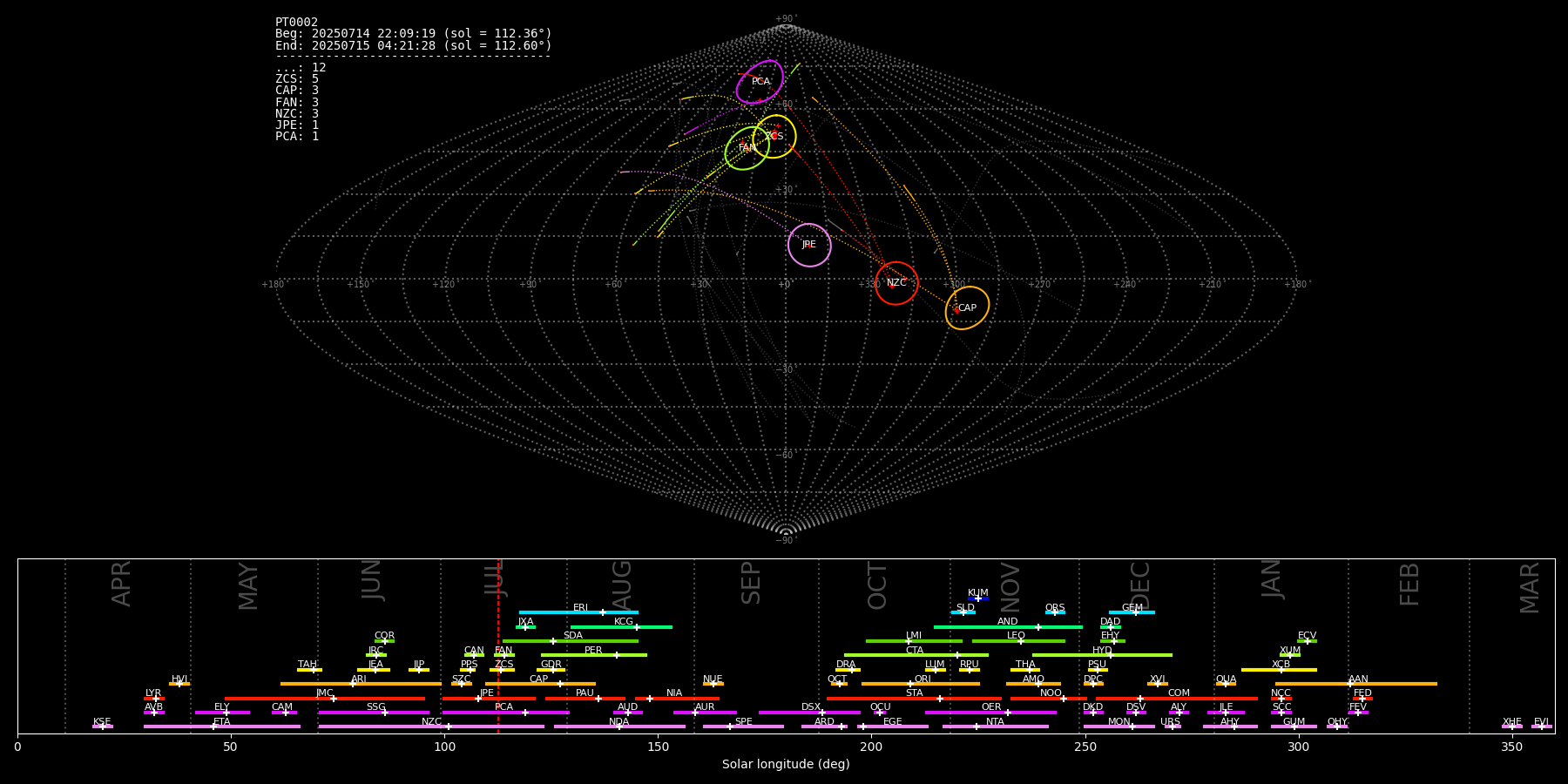Screen dimensions: 1568x784
Task: Click the AND shower bar in timeline
Action: click(1008, 627)
